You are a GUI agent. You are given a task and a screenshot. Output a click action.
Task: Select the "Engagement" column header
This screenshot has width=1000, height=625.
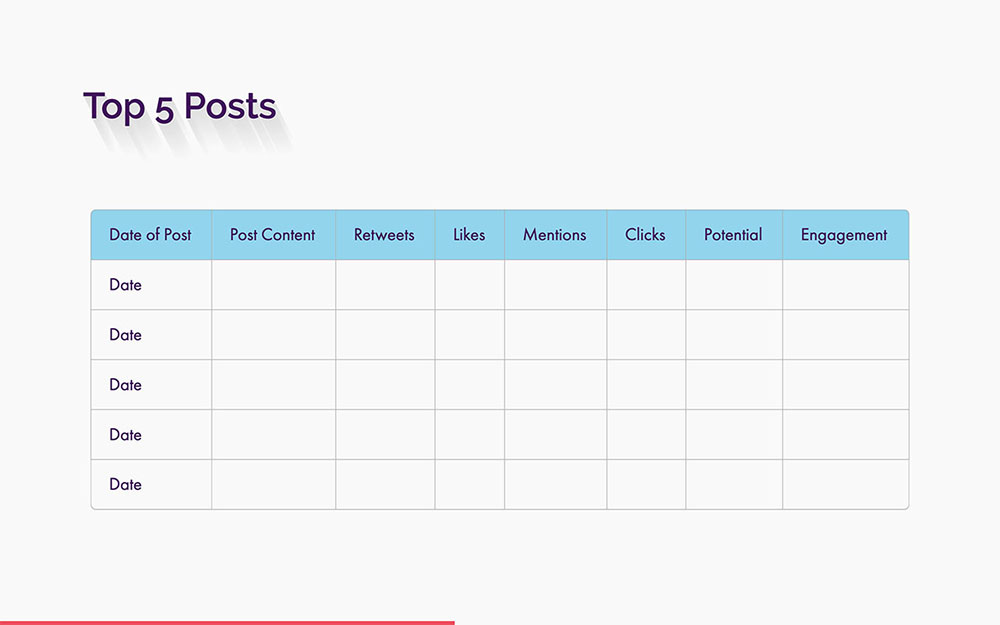[x=845, y=234]
